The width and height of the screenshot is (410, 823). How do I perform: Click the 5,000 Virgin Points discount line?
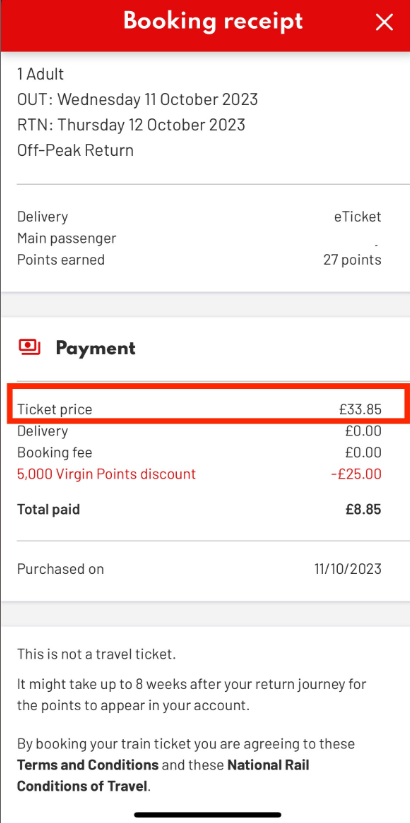(107, 474)
